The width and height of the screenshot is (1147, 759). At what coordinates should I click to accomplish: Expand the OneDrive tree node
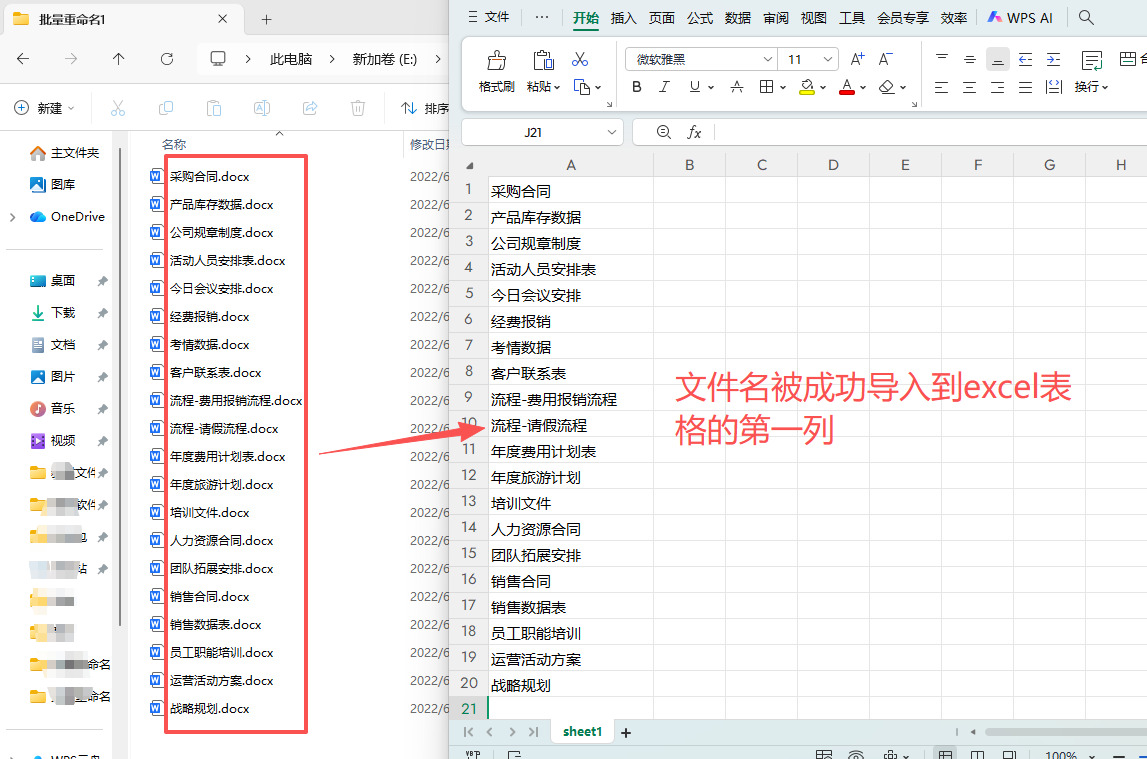[x=12, y=217]
